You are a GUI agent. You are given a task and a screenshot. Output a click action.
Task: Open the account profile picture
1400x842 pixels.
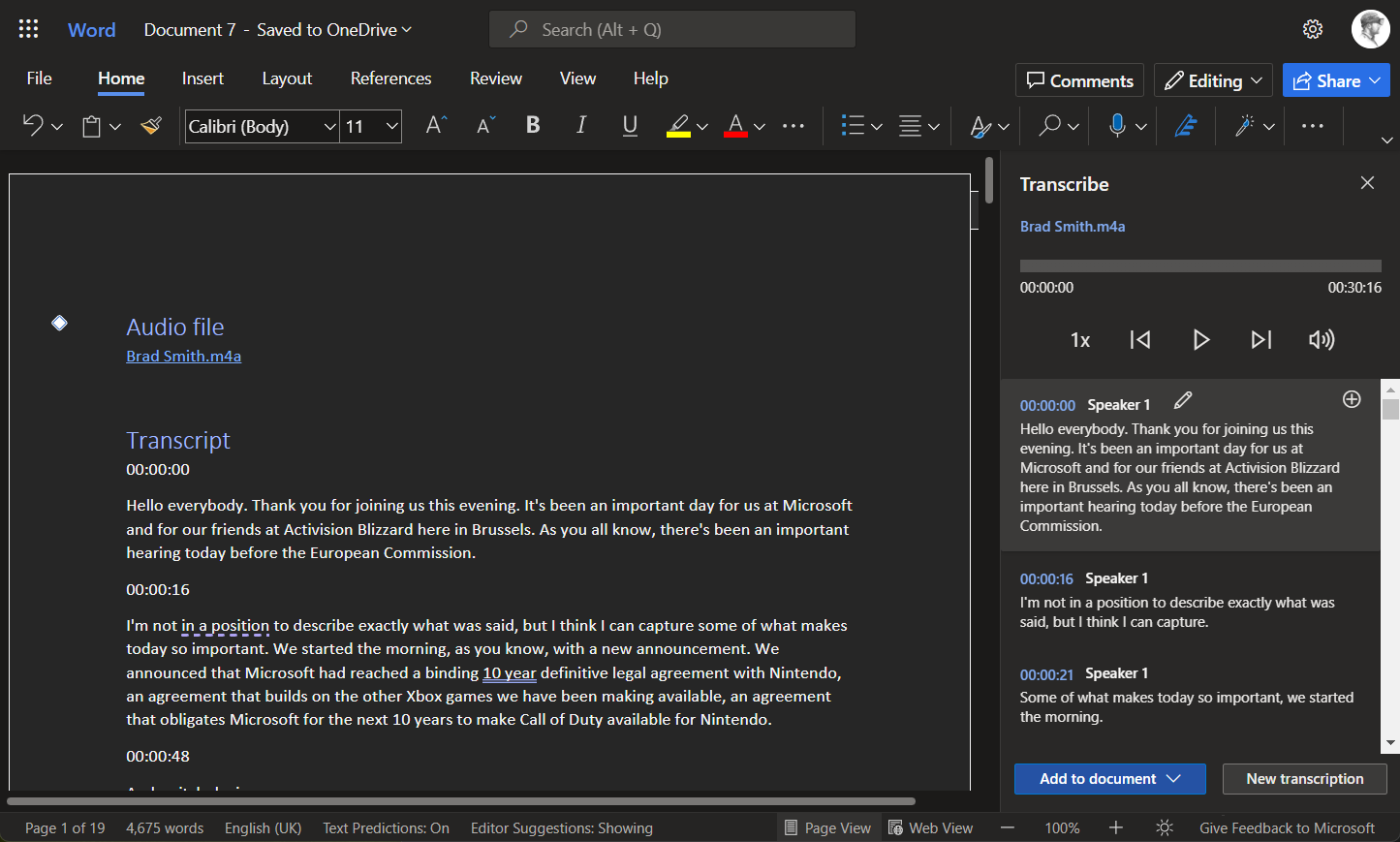point(1371,29)
